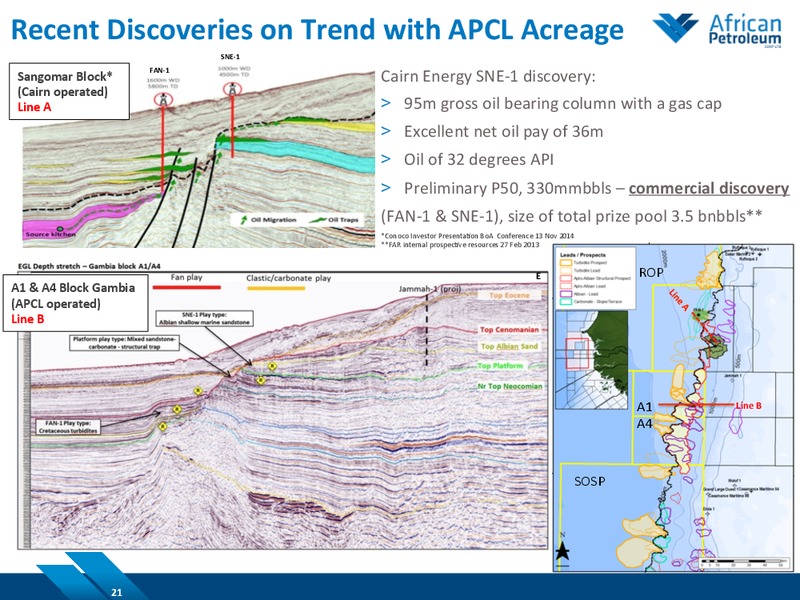This screenshot has width=800, height=600.
Task: Click the red Fan play legend line
Action: pos(187,288)
